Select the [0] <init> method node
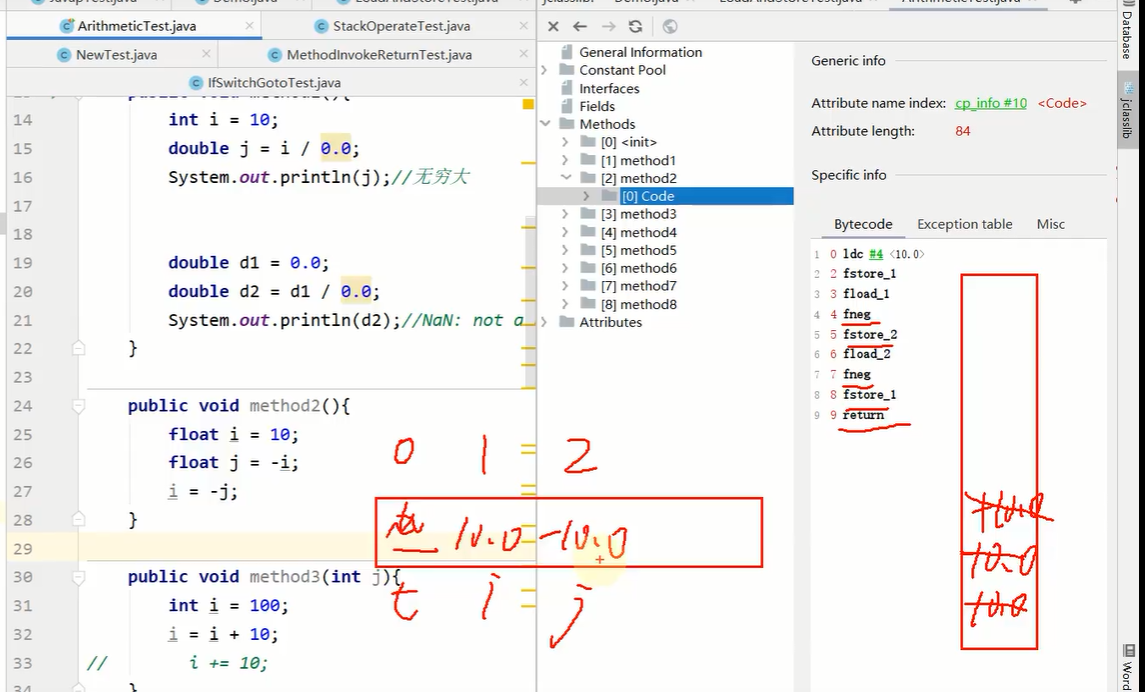The height and width of the screenshot is (692, 1145). (628, 142)
